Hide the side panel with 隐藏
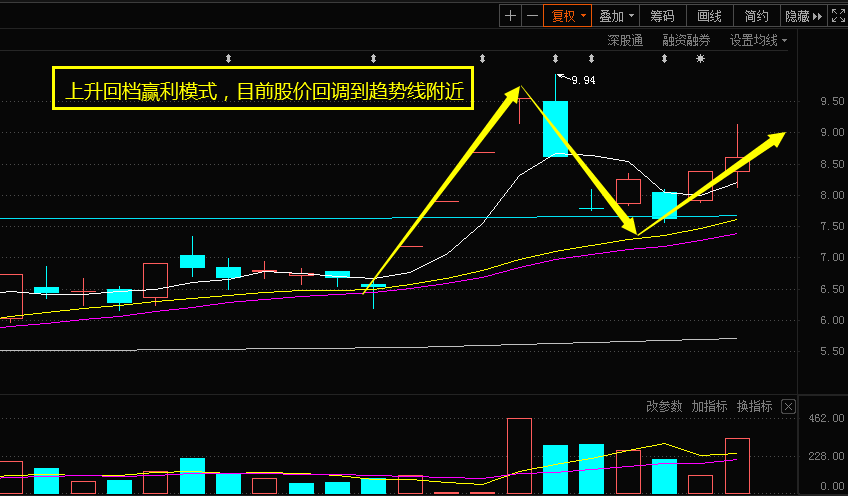848x496 pixels. [x=802, y=15]
